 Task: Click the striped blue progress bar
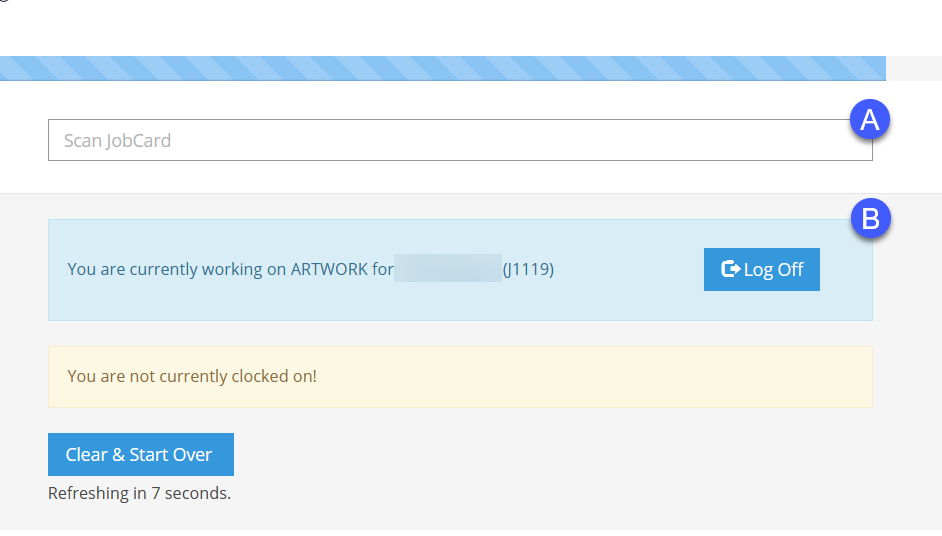(x=440, y=68)
